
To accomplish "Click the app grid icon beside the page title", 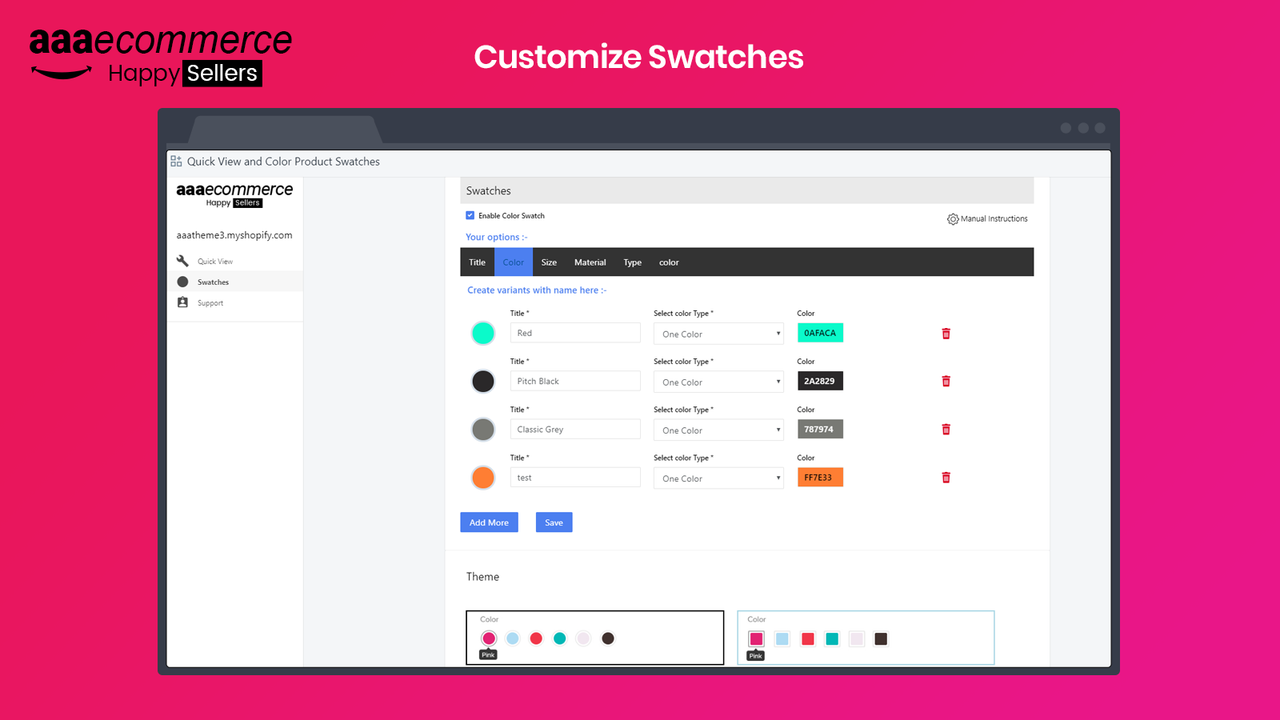I will coord(176,161).
